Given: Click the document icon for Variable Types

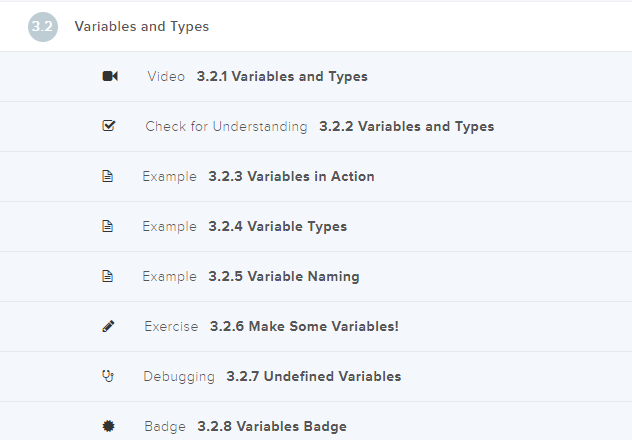Looking at the screenshot, I should point(108,227).
